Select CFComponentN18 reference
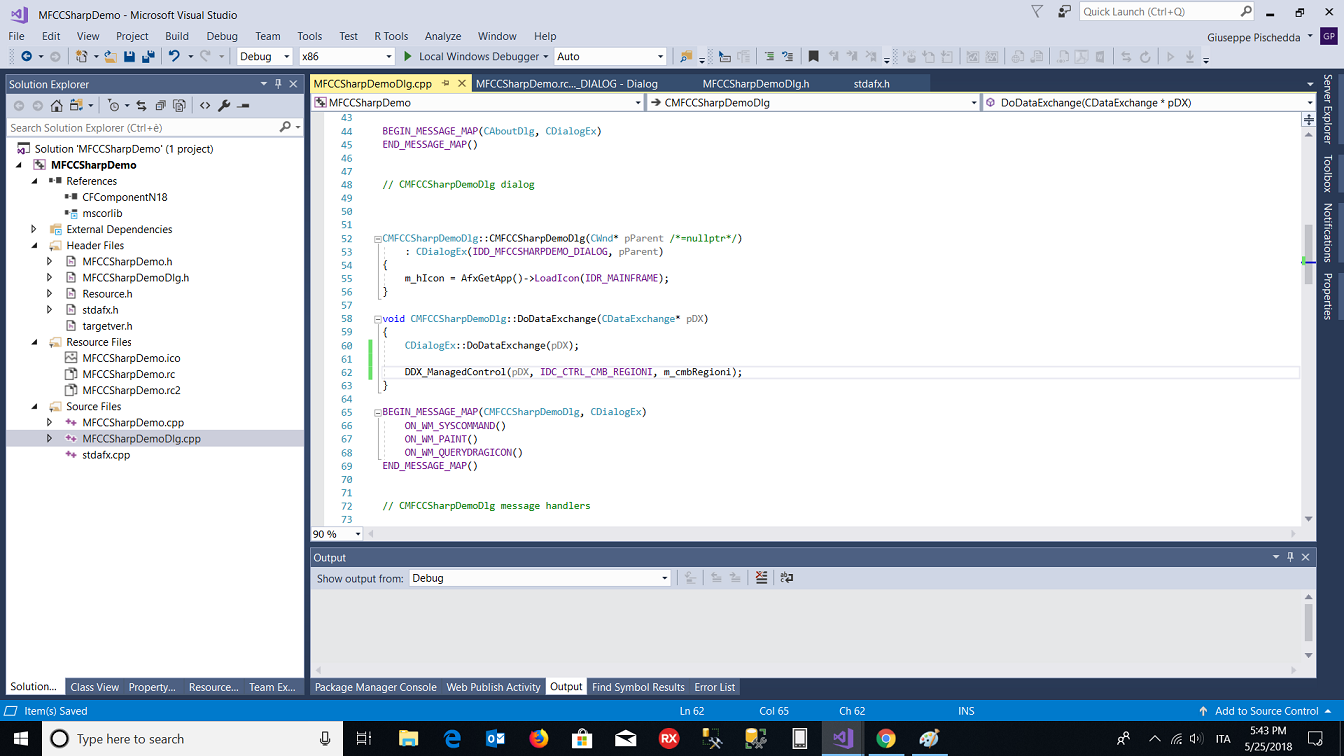 click(x=124, y=197)
